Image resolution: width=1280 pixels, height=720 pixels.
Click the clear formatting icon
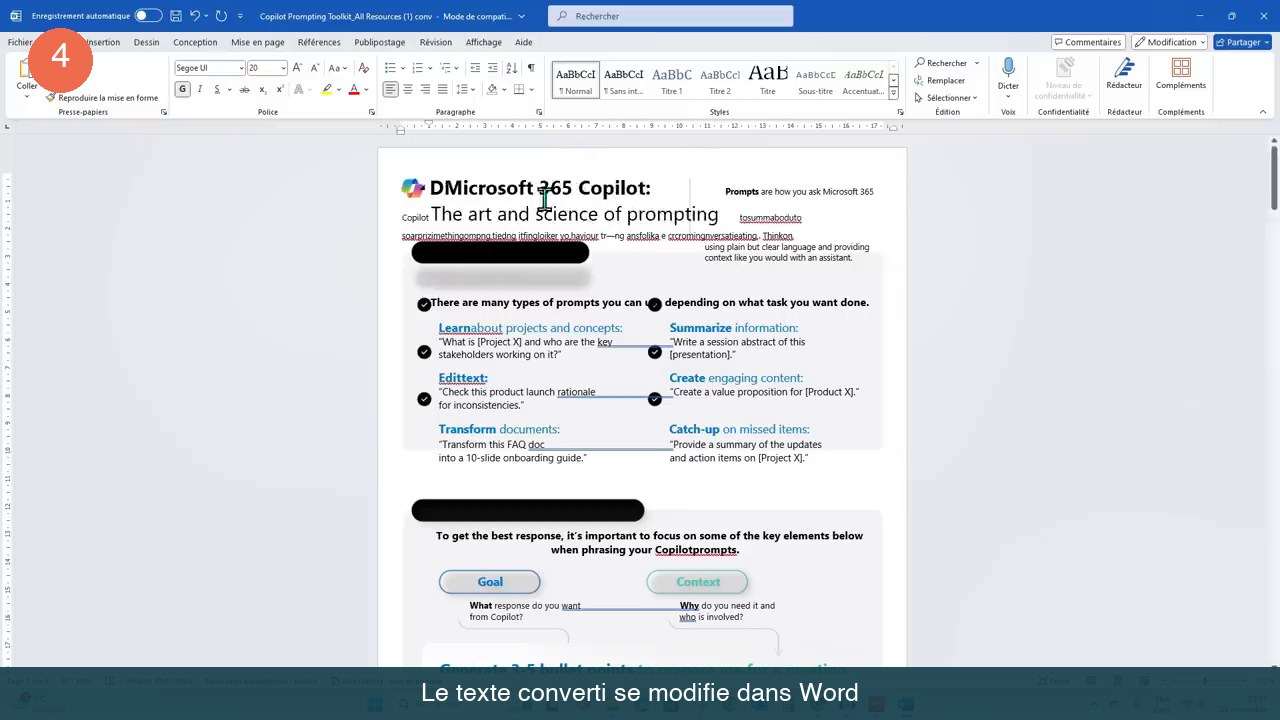364,67
